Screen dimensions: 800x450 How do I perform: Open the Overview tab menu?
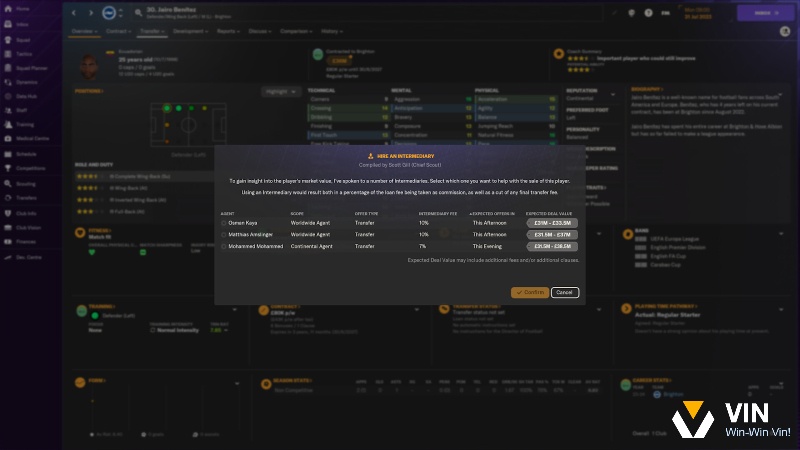[x=84, y=32]
